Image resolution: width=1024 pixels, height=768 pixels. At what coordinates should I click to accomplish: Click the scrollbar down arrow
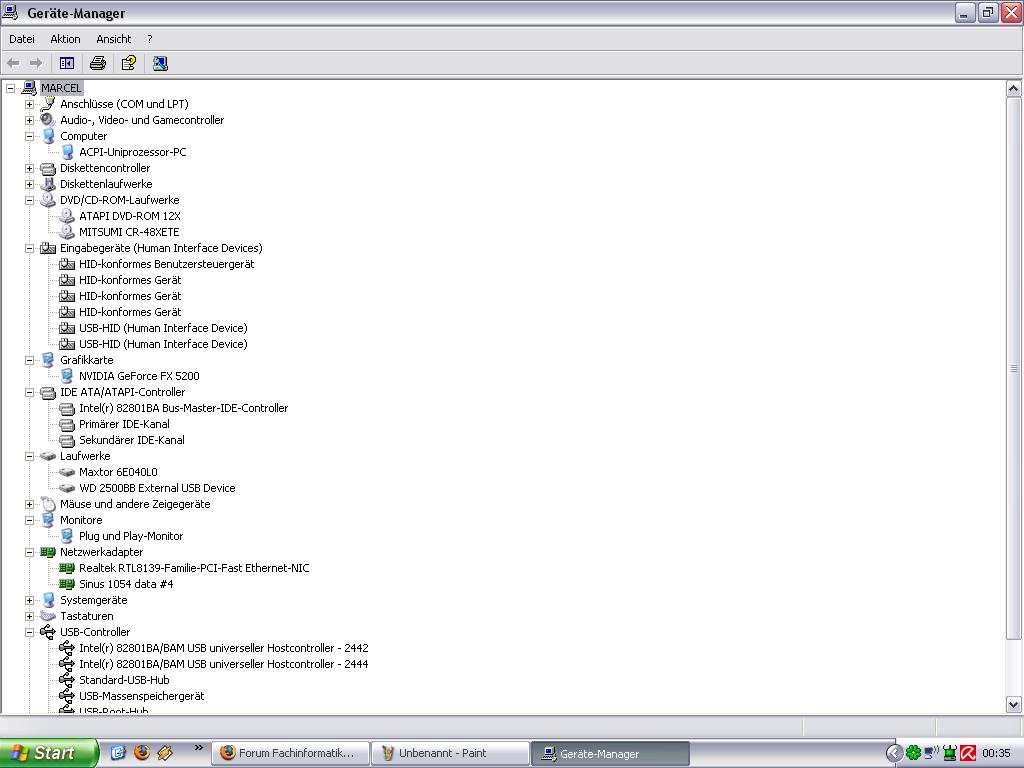click(x=1014, y=705)
